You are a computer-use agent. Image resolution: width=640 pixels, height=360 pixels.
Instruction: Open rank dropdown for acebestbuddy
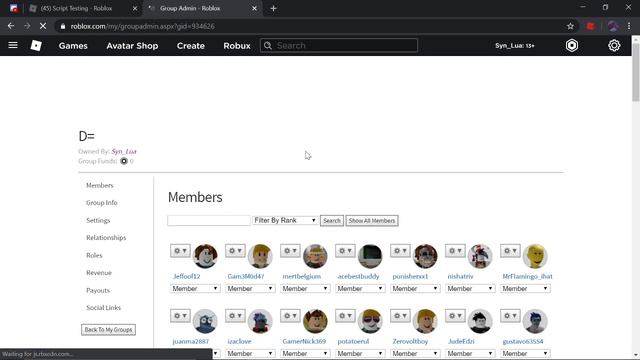coord(360,289)
